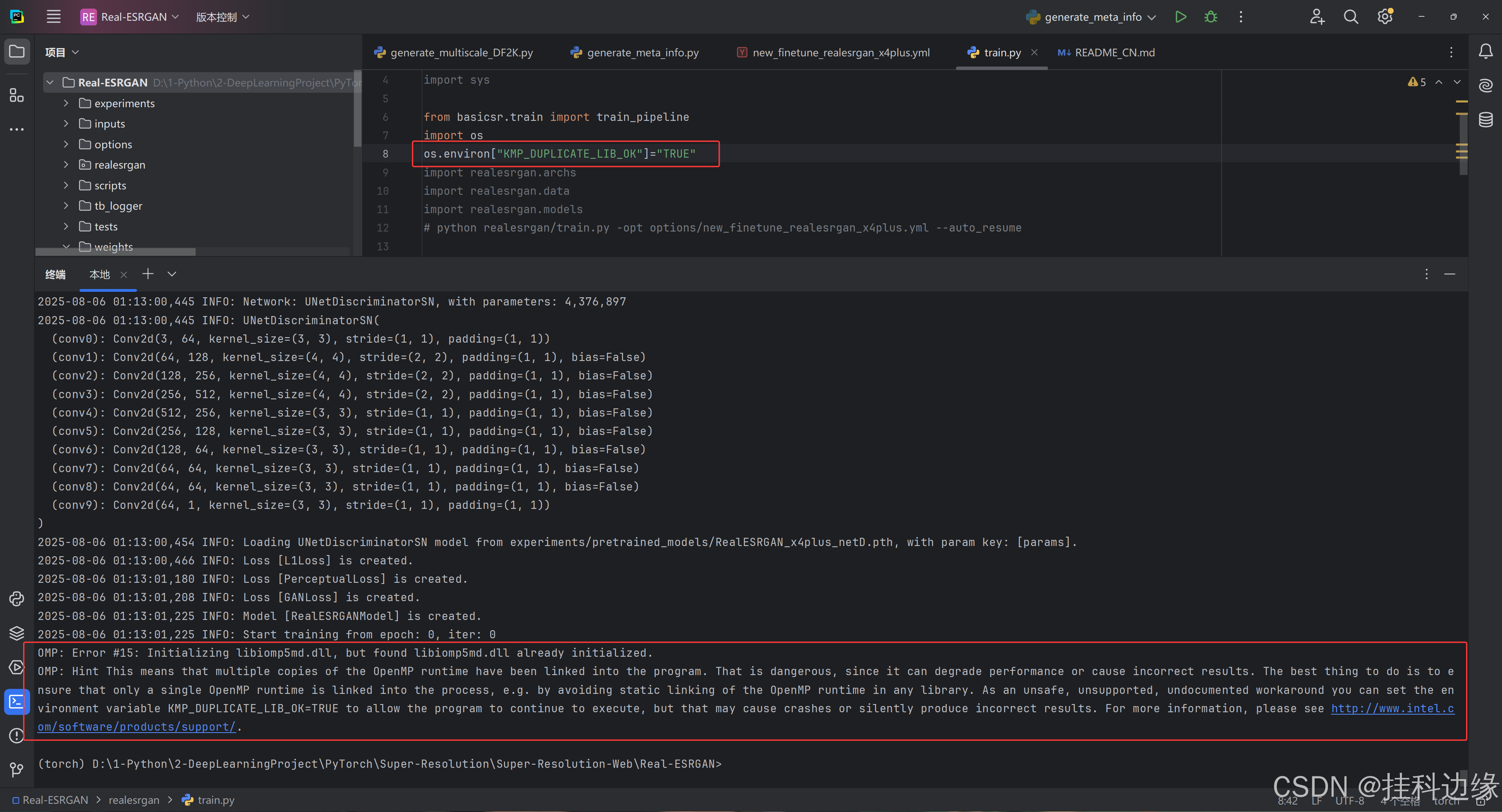Open the Structure tool window icon
The image size is (1502, 812).
coord(17,95)
